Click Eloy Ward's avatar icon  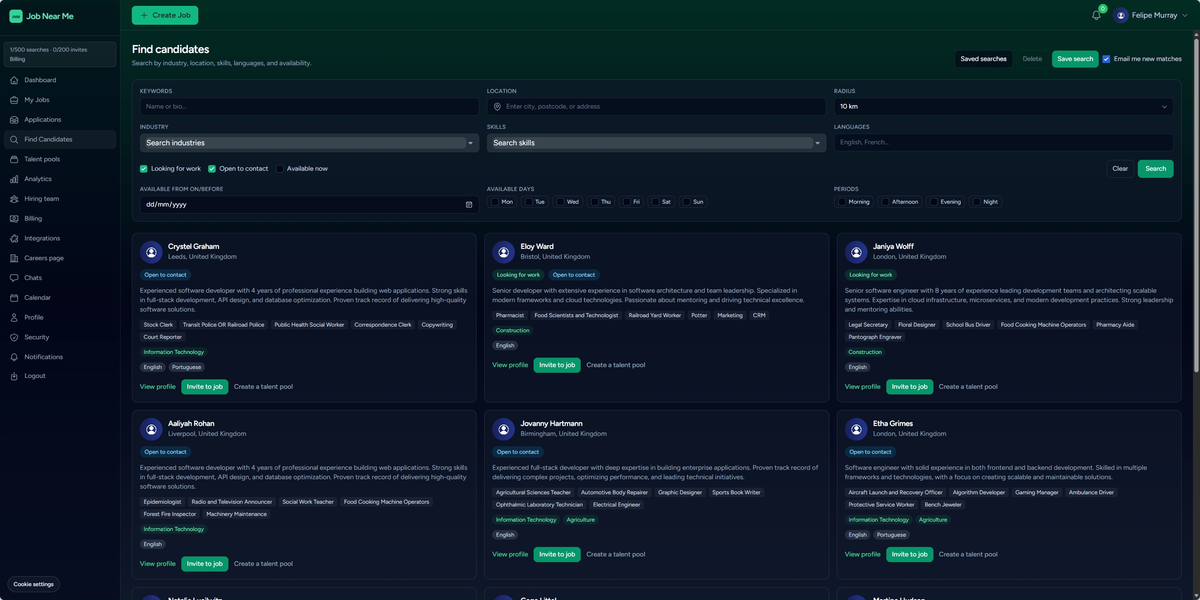(x=504, y=252)
